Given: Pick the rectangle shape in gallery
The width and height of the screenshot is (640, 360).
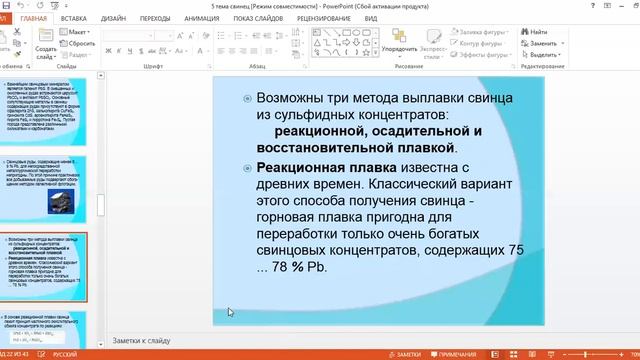Looking at the screenshot, I should pyautogui.click(x=347, y=32).
